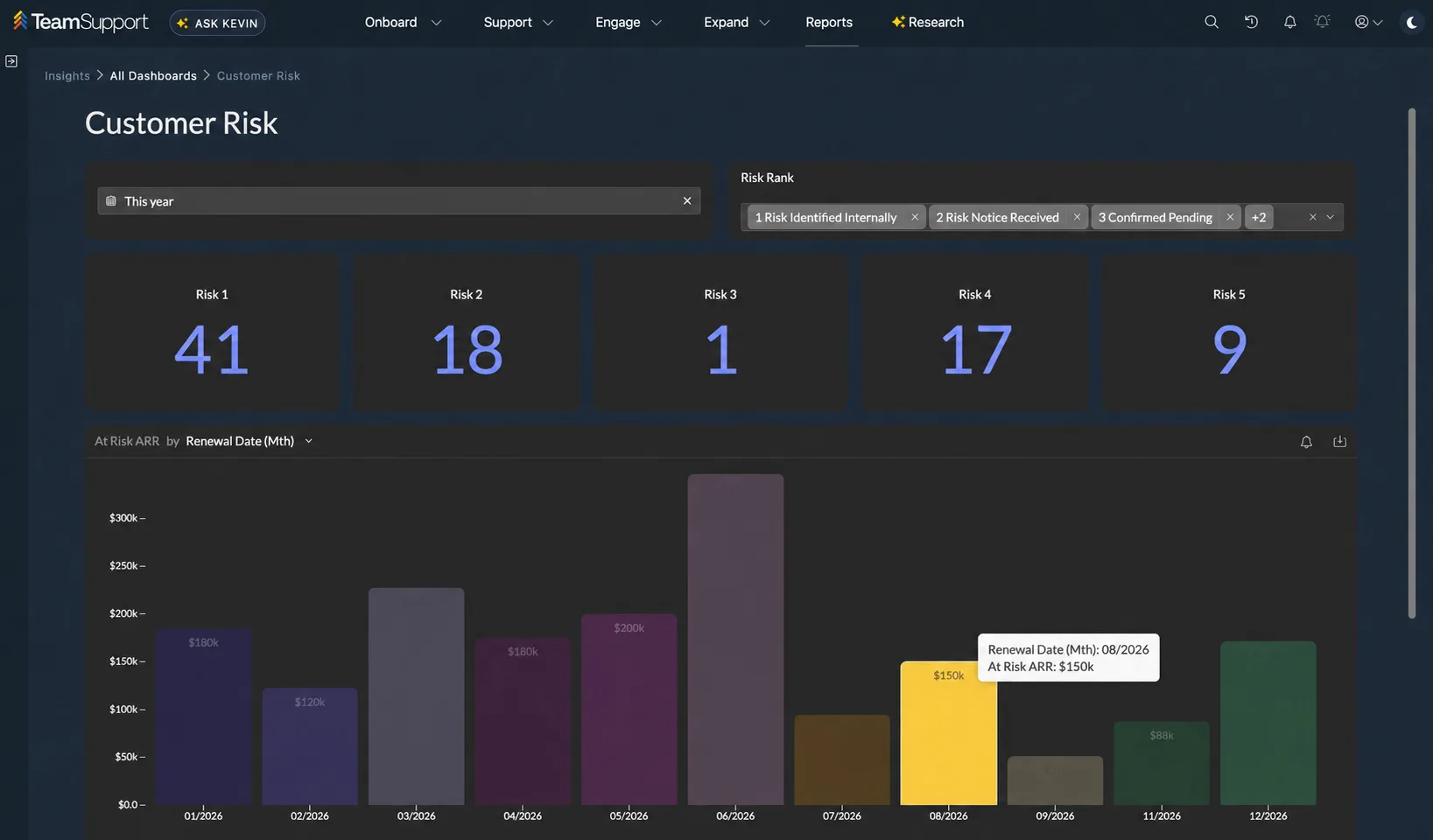This screenshot has width=1433, height=840.
Task: Select the yellow 08/2026 bar
Action: pos(949,733)
